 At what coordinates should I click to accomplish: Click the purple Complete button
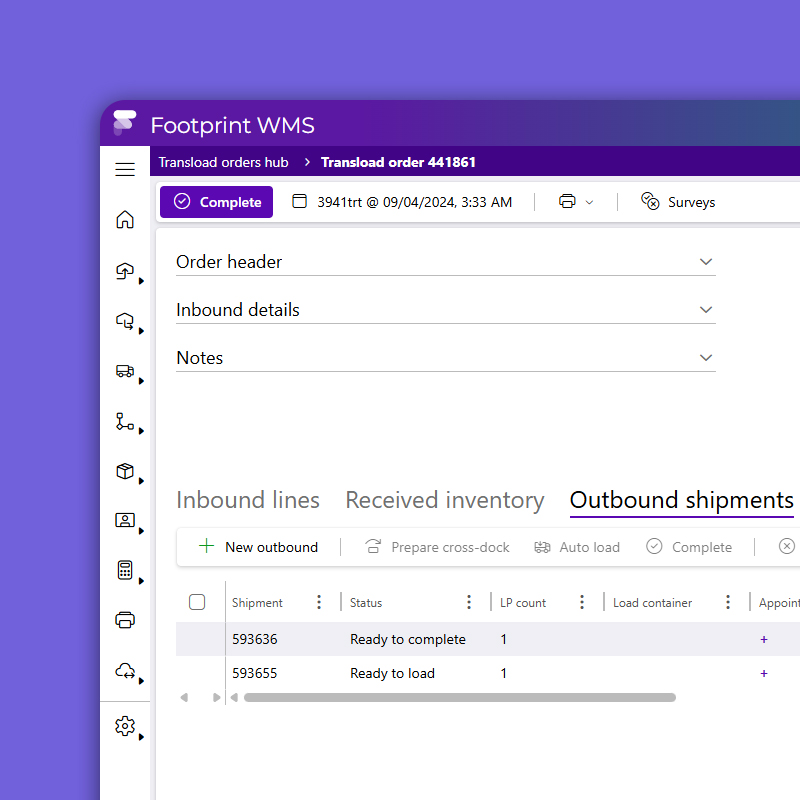coord(217,202)
